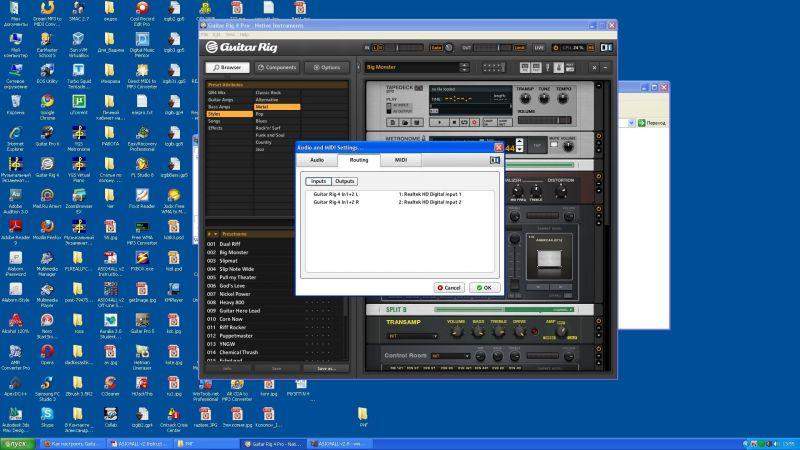Select Guitar Rig 4 In1+2 L routing row

point(399,194)
